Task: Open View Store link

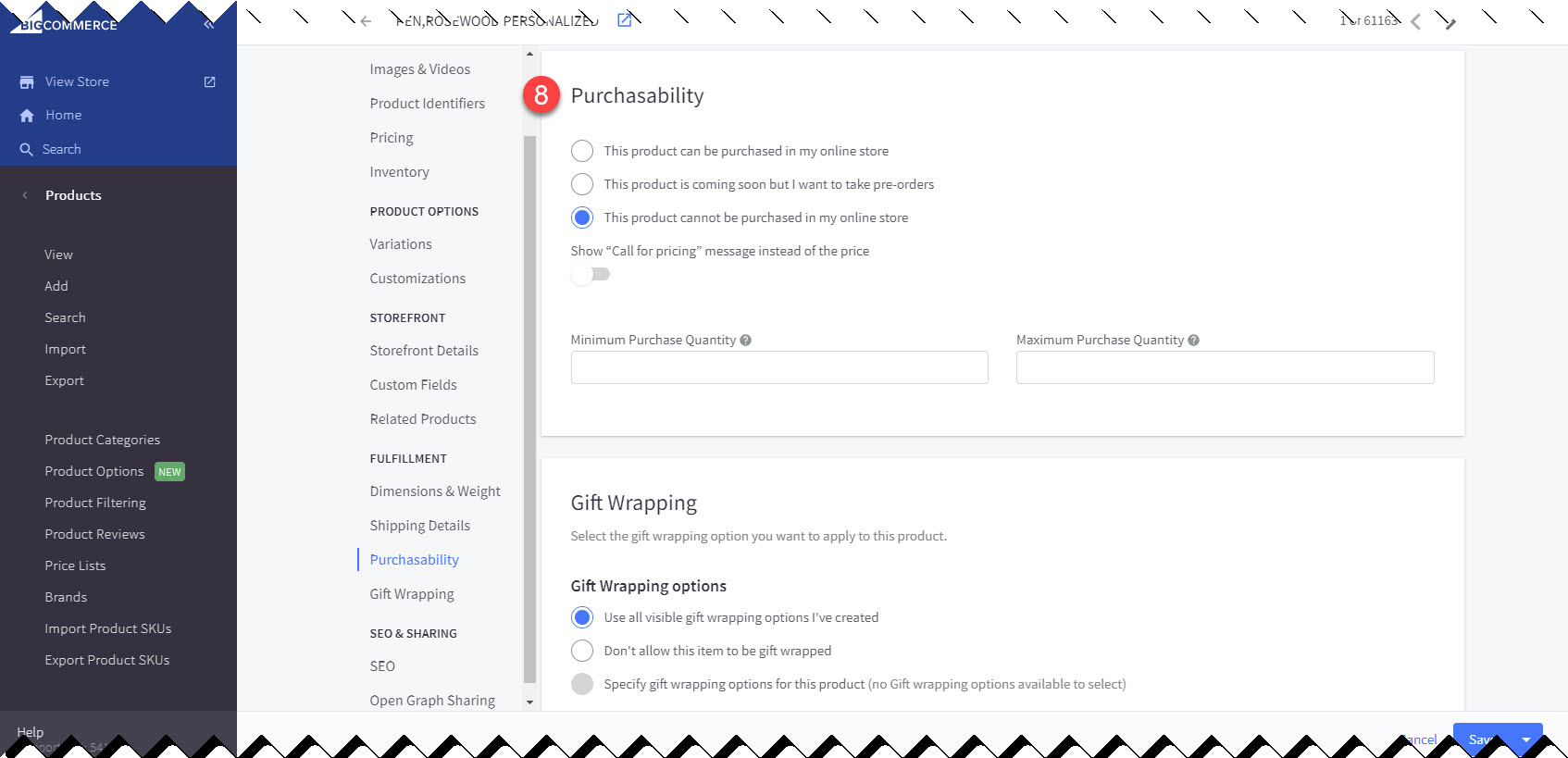Action: click(x=77, y=81)
